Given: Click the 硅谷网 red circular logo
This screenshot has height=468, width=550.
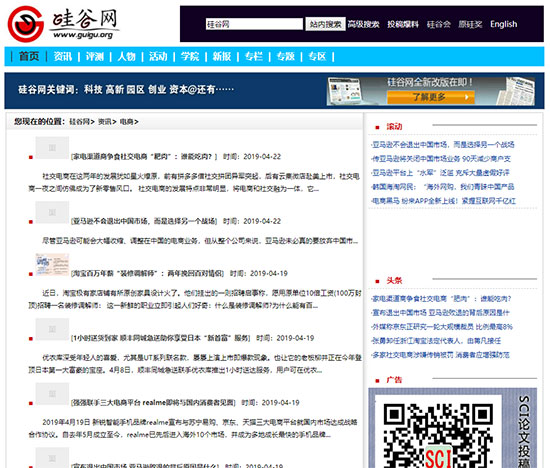Looking at the screenshot, I should click(26, 24).
